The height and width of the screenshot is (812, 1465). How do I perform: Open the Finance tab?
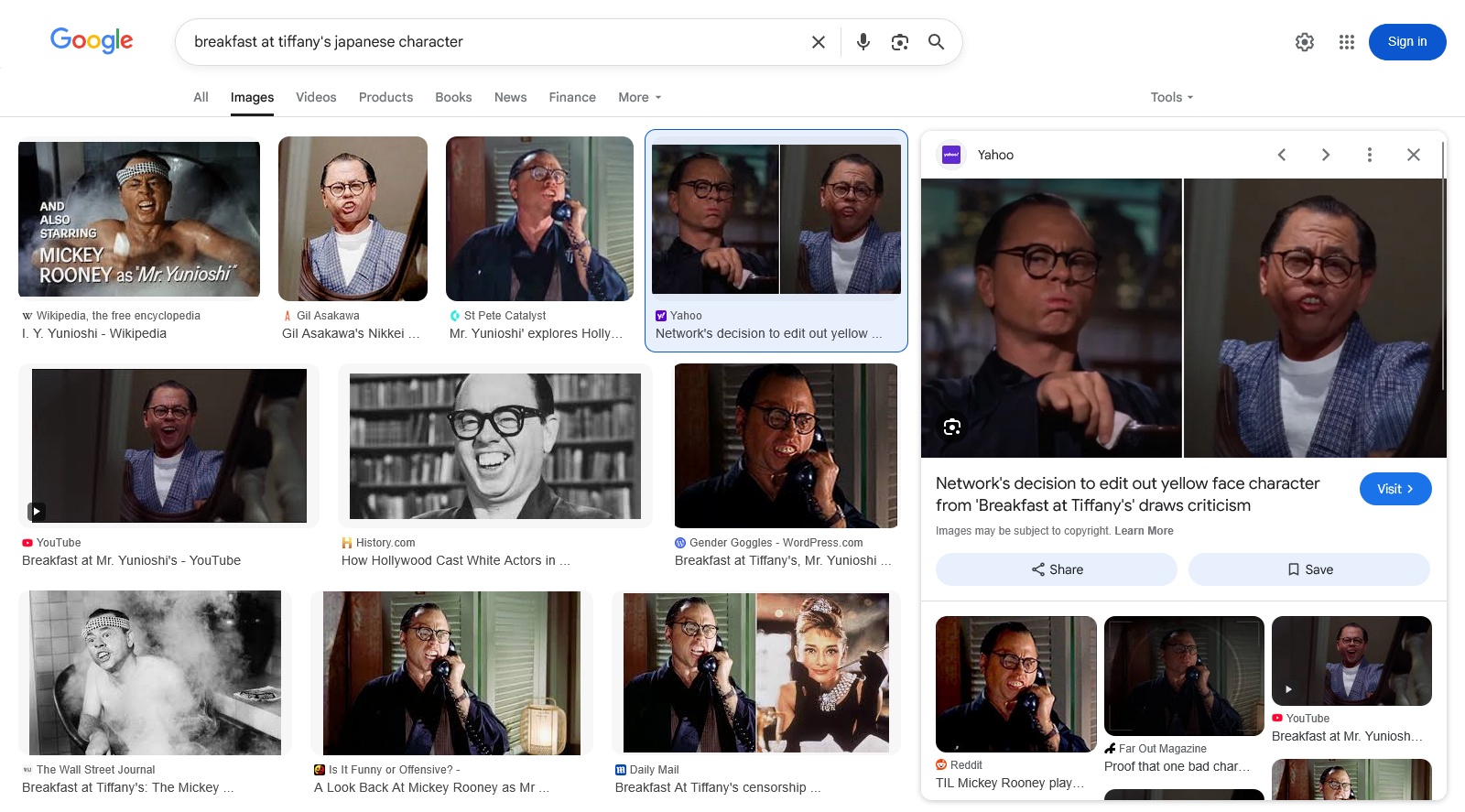tap(572, 97)
